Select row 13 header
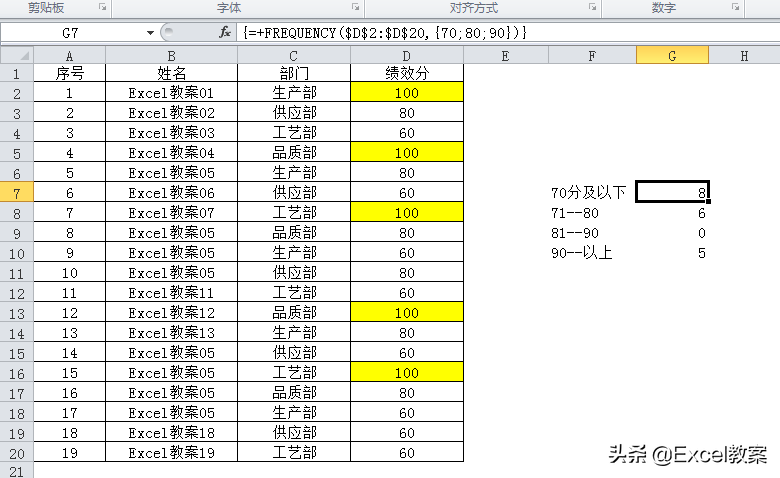The image size is (780, 478). point(17,313)
